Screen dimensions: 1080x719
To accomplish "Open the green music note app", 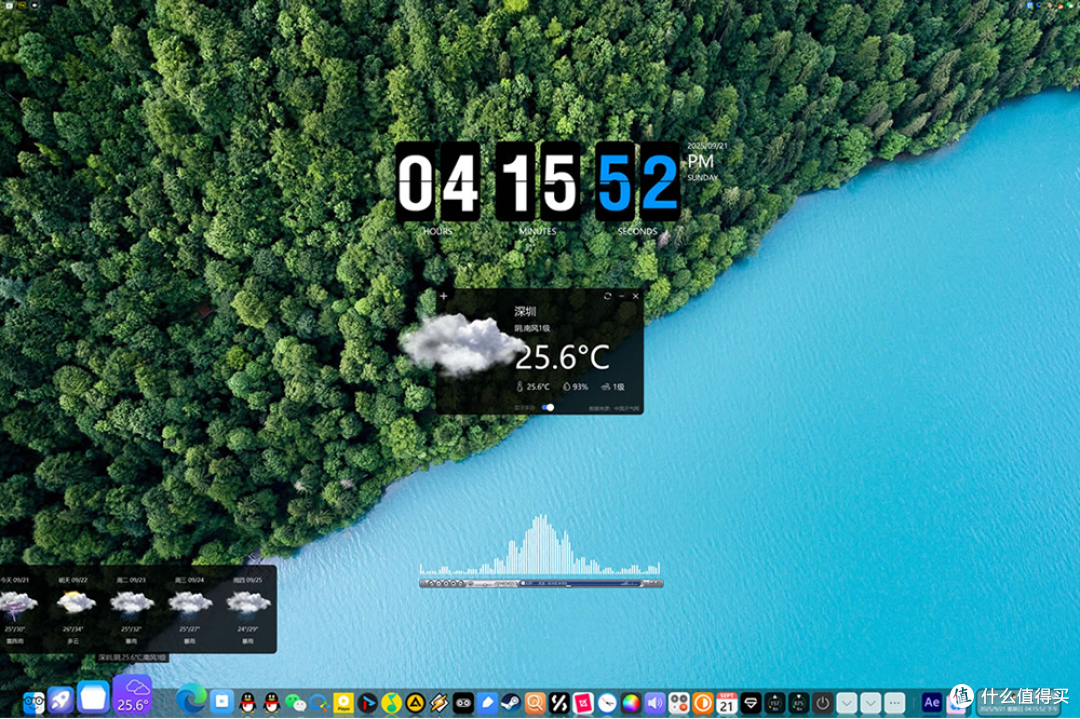I will click(x=391, y=702).
